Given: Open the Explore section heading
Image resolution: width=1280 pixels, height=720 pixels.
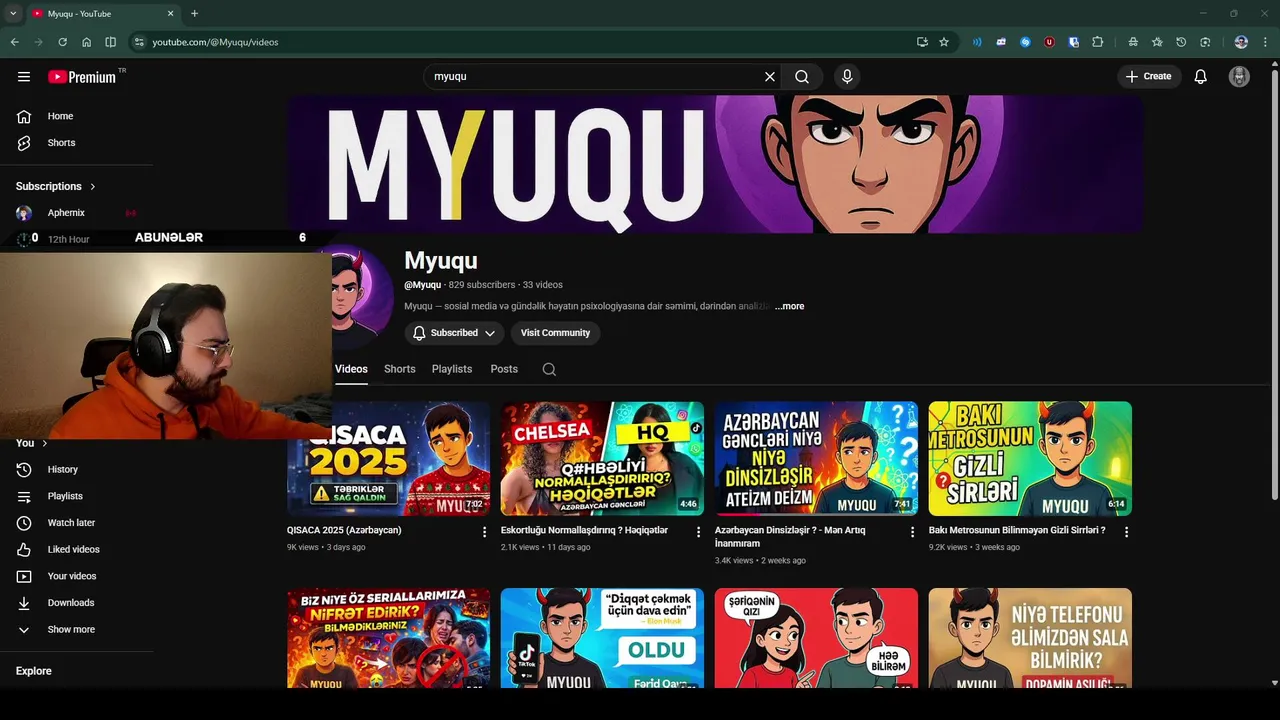Looking at the screenshot, I should (x=33, y=671).
